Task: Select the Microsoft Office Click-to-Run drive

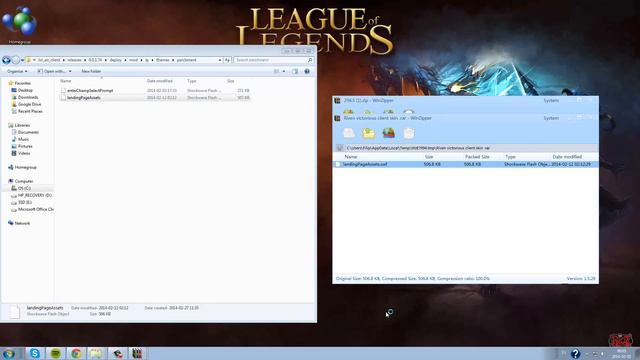Action: [x=36, y=209]
